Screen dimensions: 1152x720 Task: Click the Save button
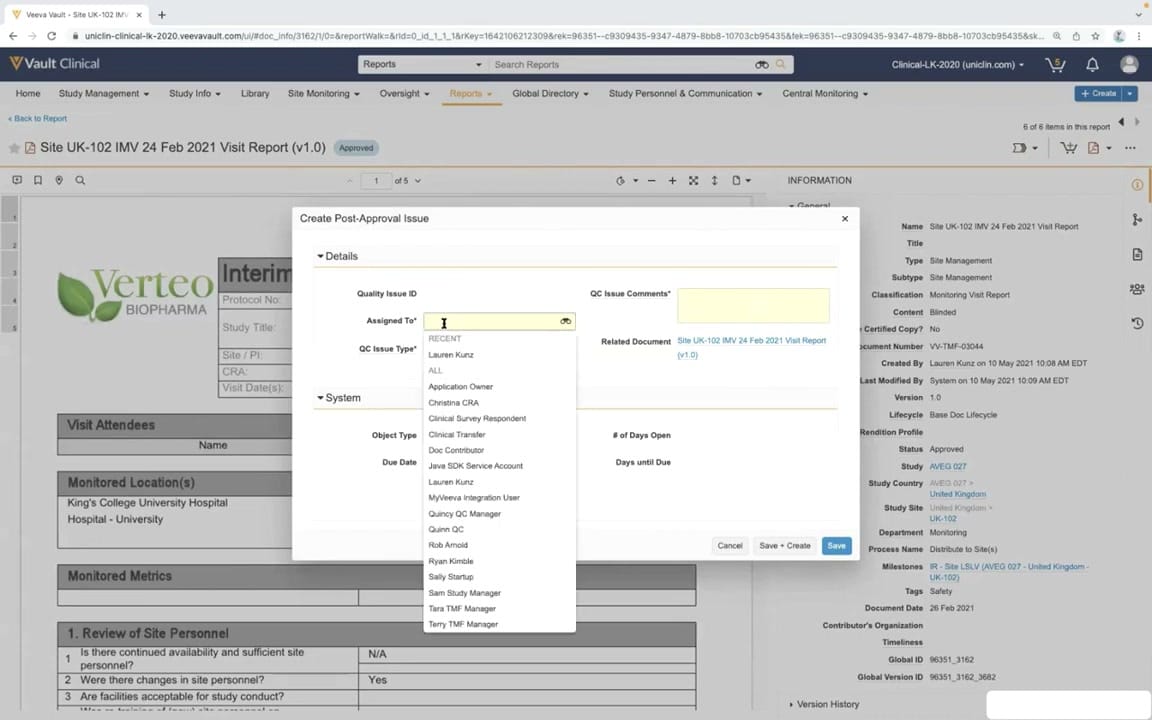[x=836, y=546]
